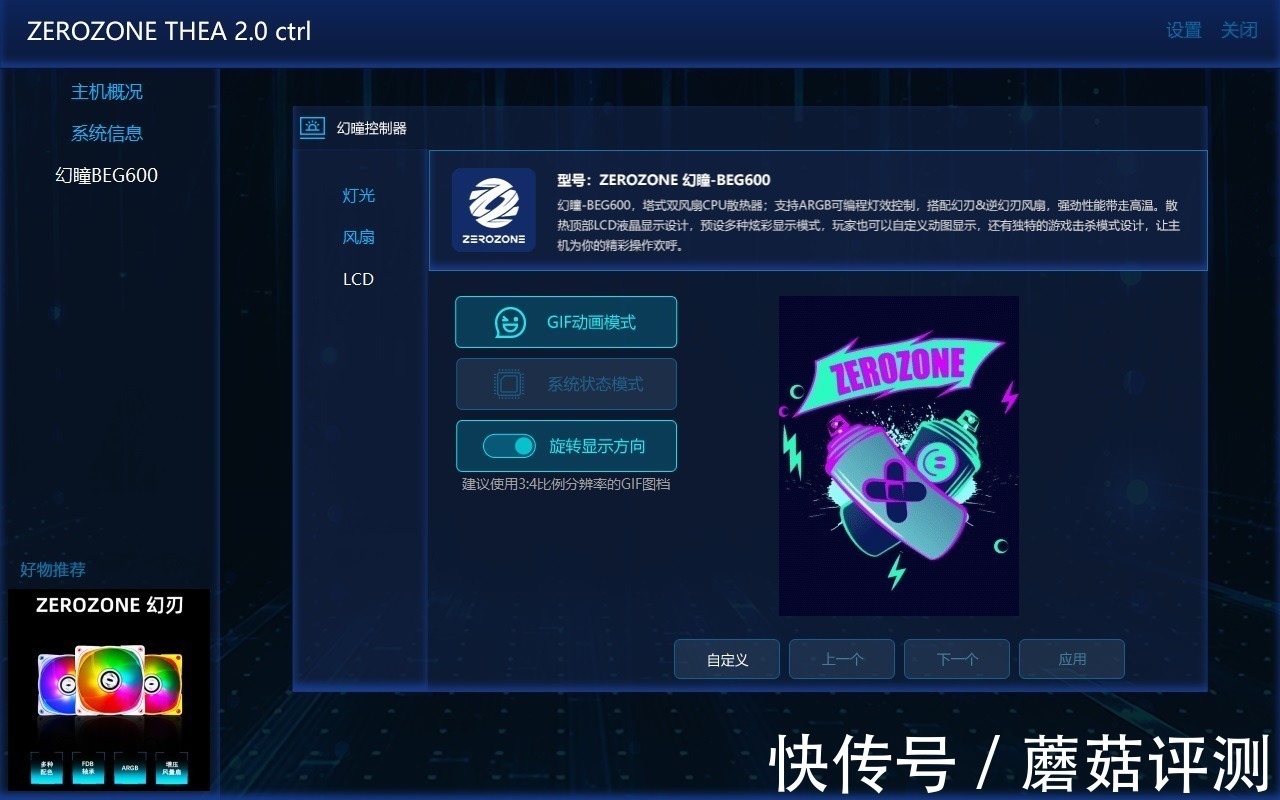Open 设置 in the title bar
This screenshot has width=1280, height=800.
click(1184, 31)
